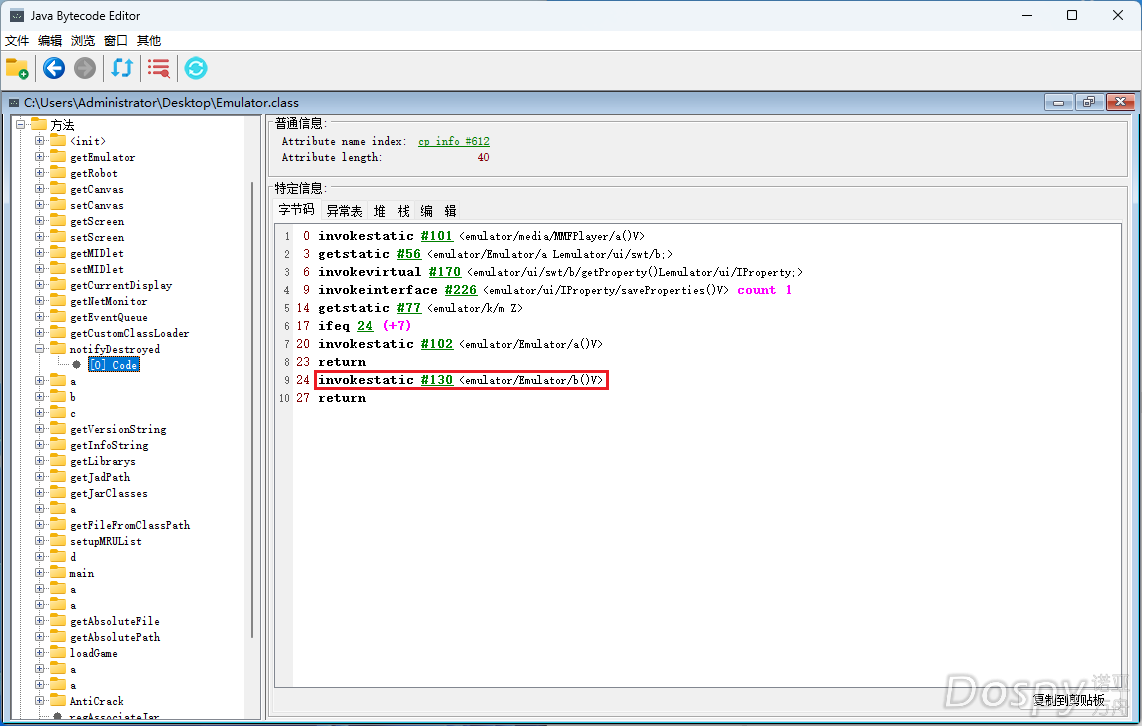Follow constant pool link #102
Screen dimensions: 1142x726
coord(437,344)
